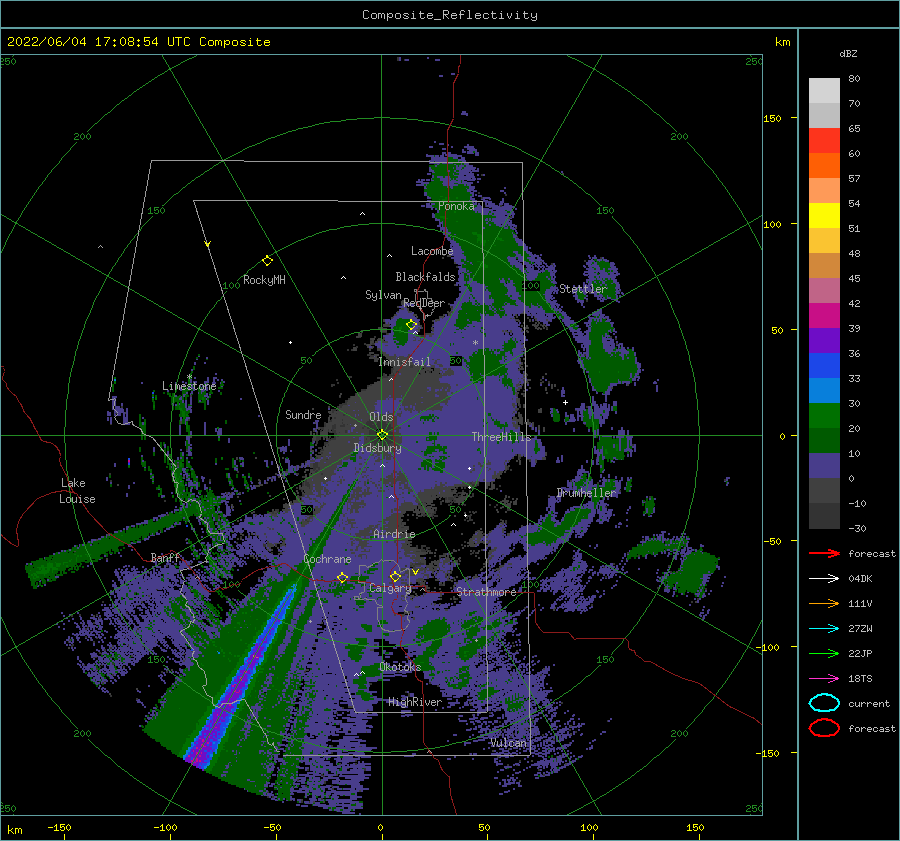Click the Lacombe city label
Screen dimensions: 900x841
click(432, 251)
